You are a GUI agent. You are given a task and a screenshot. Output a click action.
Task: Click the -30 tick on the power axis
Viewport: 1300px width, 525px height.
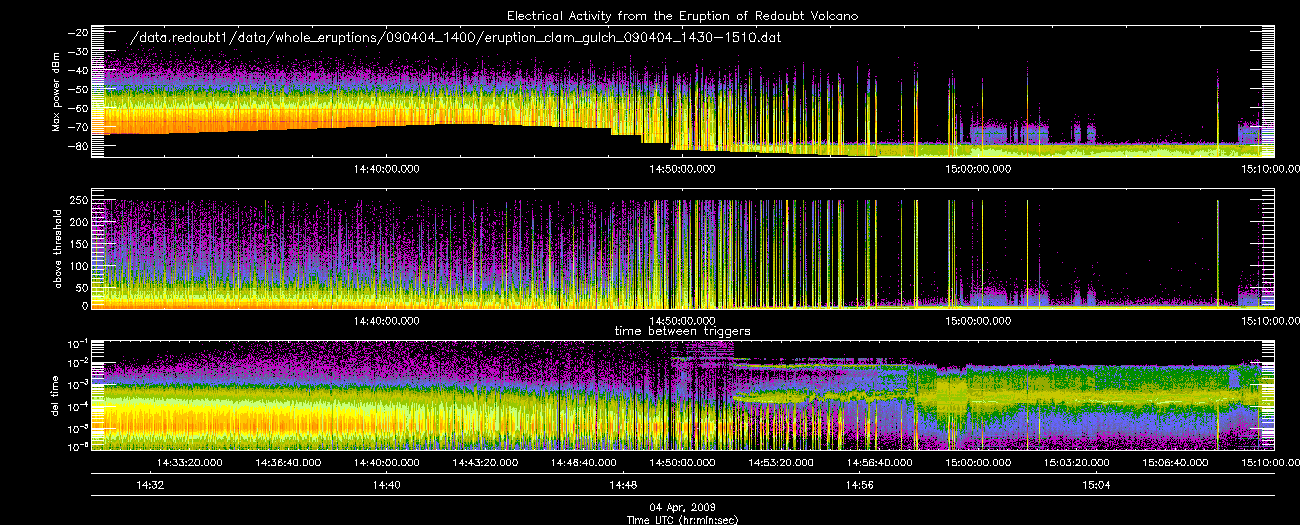click(x=77, y=51)
